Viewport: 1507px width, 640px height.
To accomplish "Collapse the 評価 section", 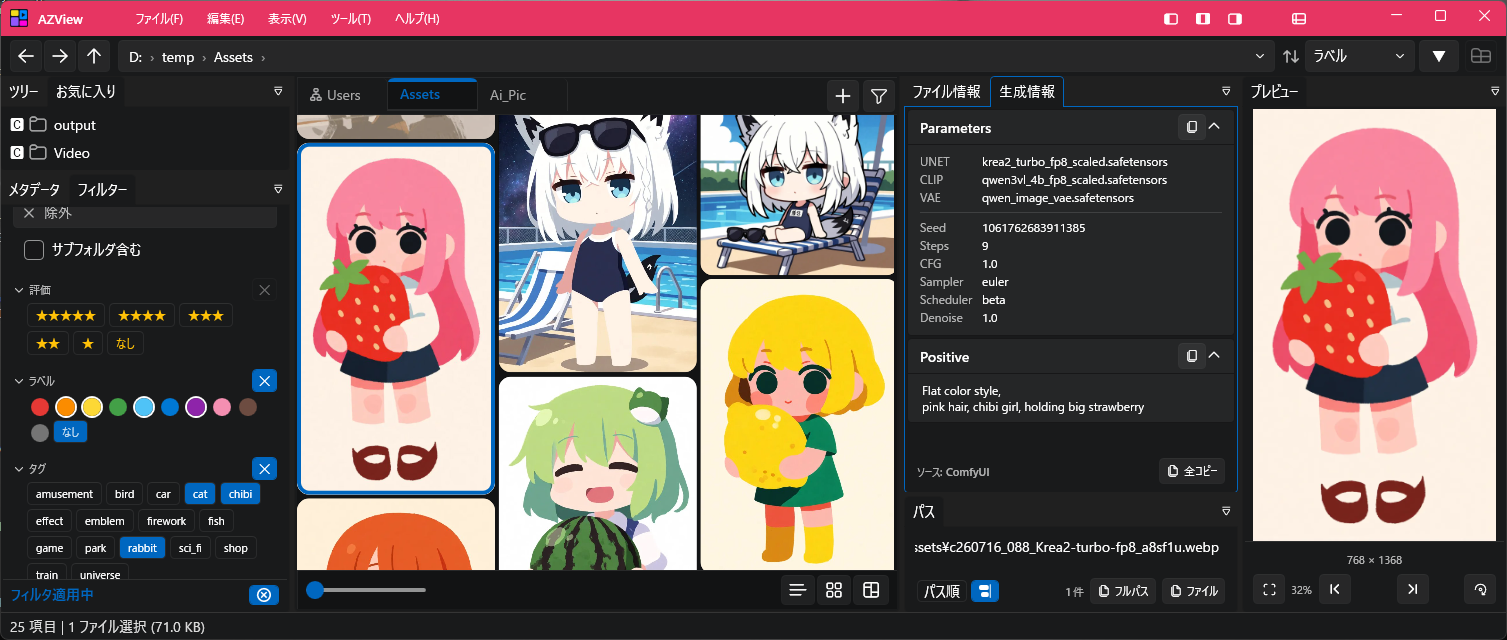I will [18, 290].
